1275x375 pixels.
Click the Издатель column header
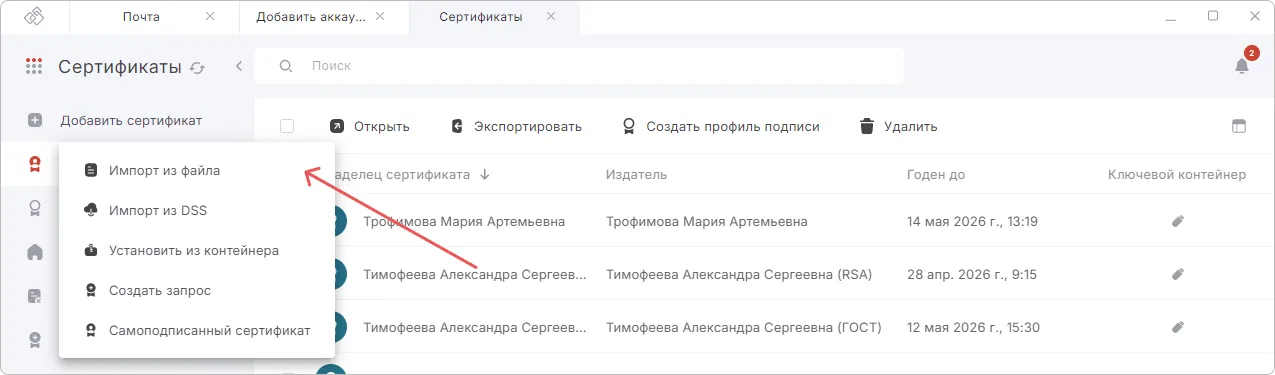pyautogui.click(x=636, y=175)
